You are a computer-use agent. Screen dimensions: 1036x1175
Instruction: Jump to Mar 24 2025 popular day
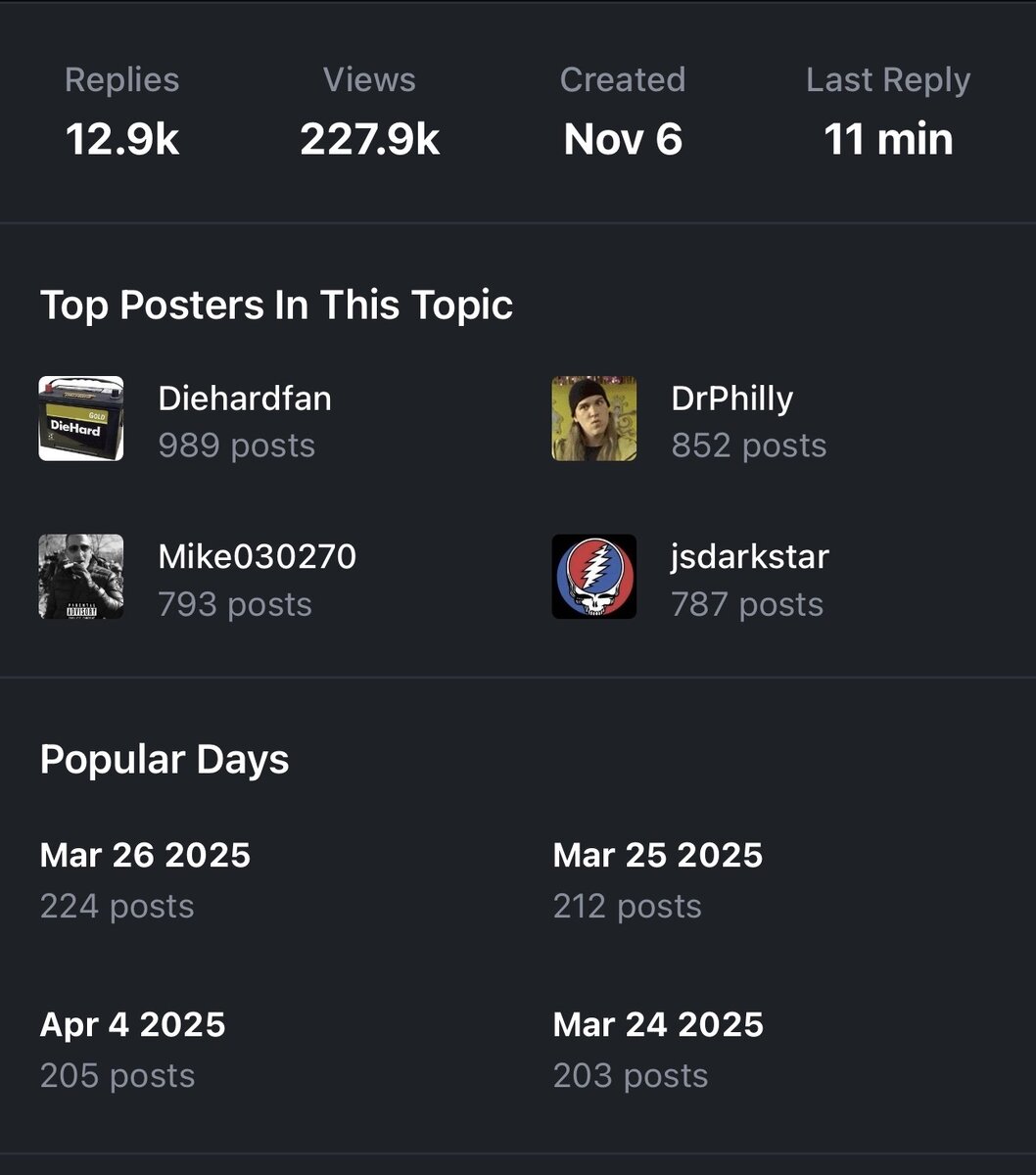coord(658,1024)
